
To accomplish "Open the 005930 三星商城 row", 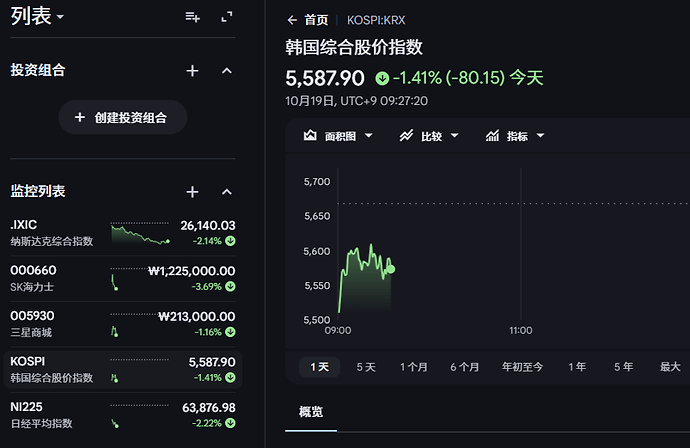I will coord(123,324).
